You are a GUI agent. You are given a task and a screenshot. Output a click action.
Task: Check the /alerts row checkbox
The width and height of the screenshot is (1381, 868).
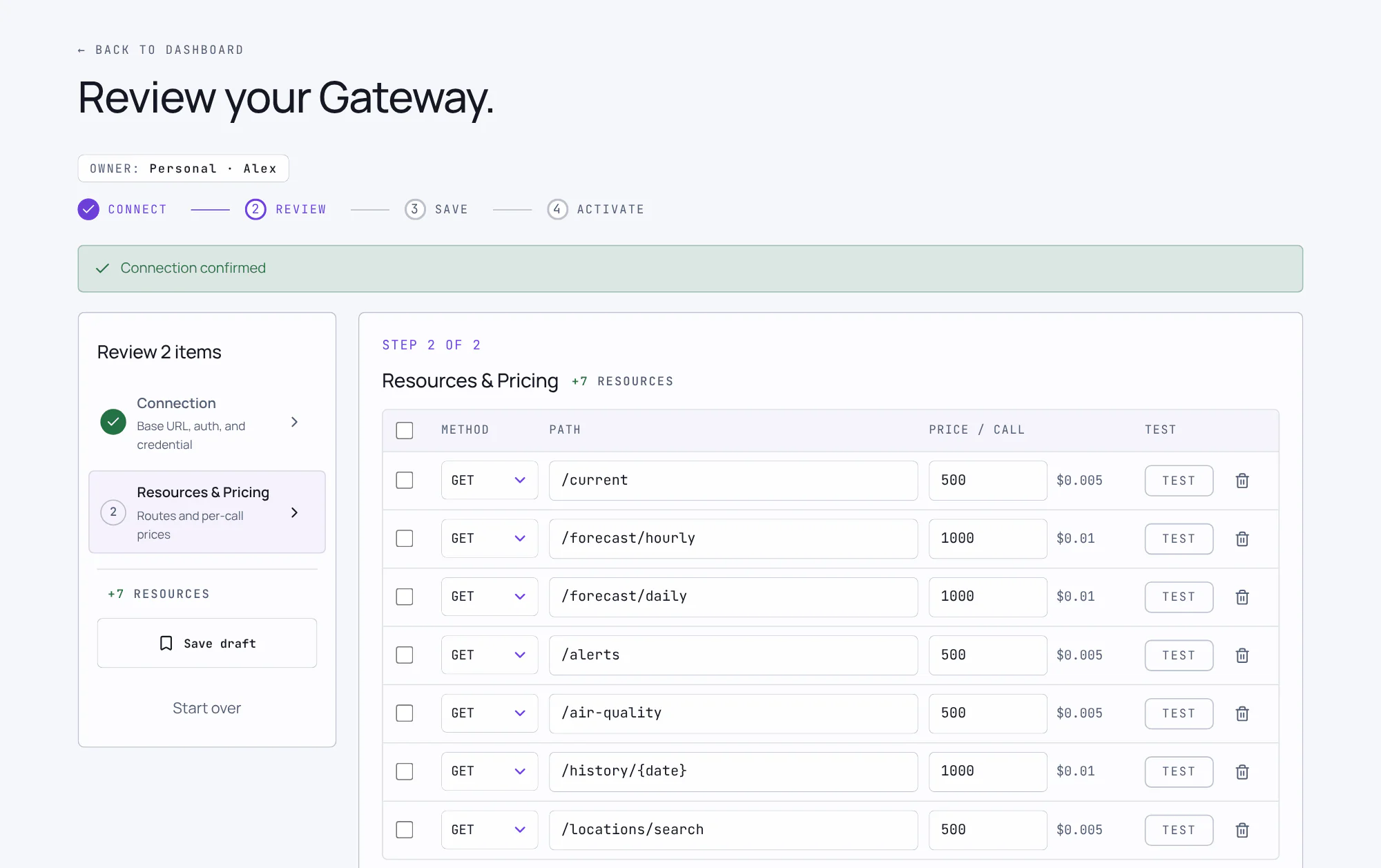405,655
